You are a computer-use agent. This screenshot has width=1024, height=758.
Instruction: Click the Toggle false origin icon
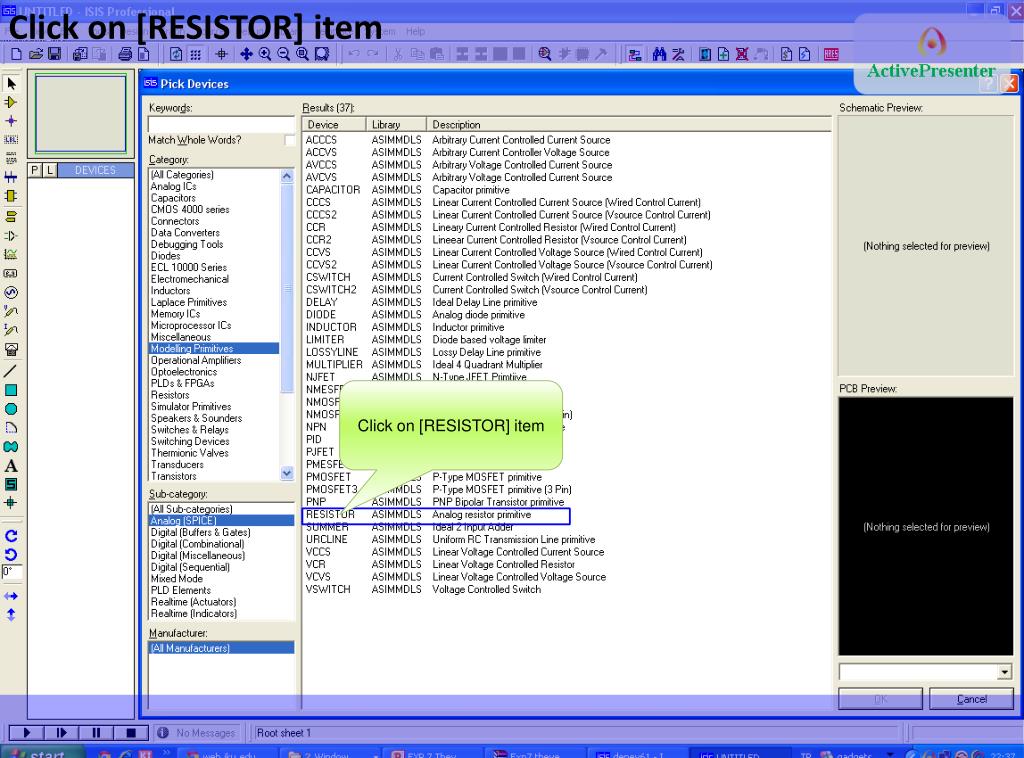tap(221, 54)
